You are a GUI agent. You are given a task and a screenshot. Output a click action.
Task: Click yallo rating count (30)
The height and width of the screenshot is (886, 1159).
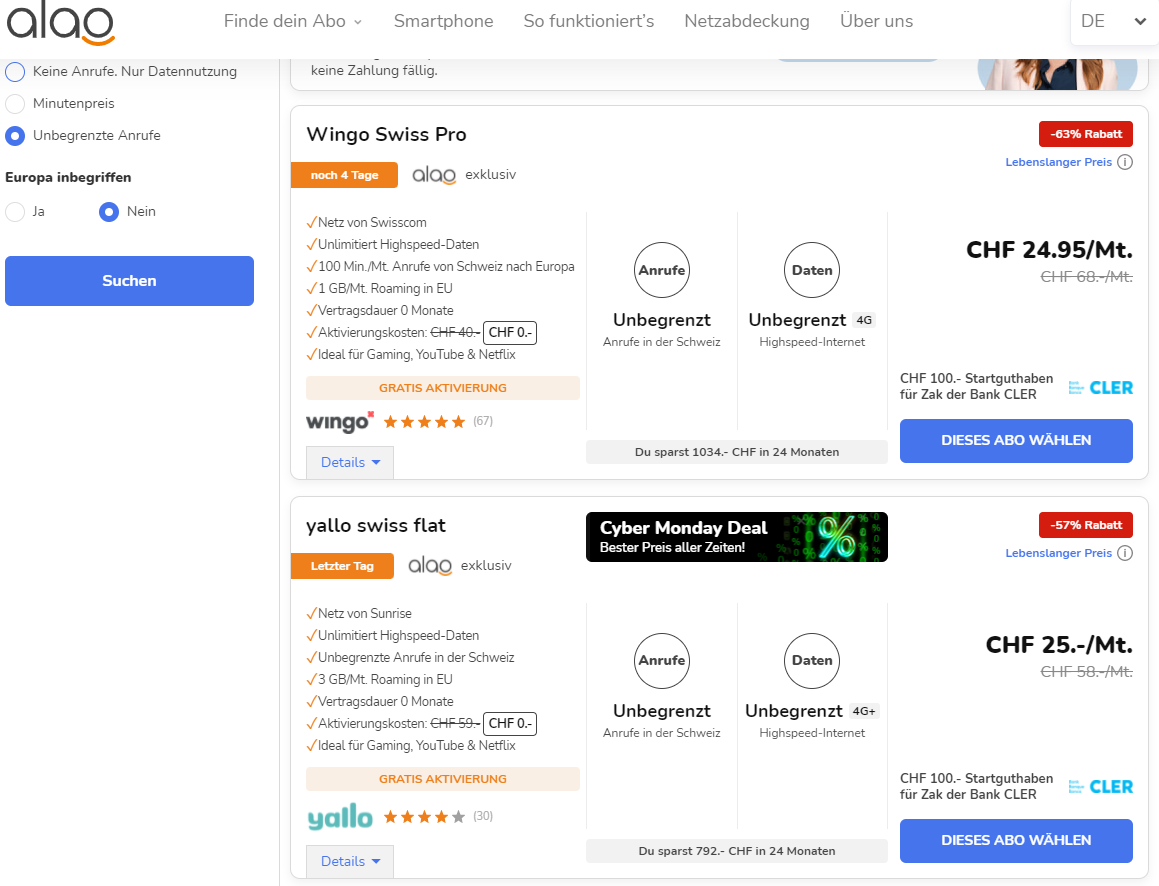(x=483, y=816)
